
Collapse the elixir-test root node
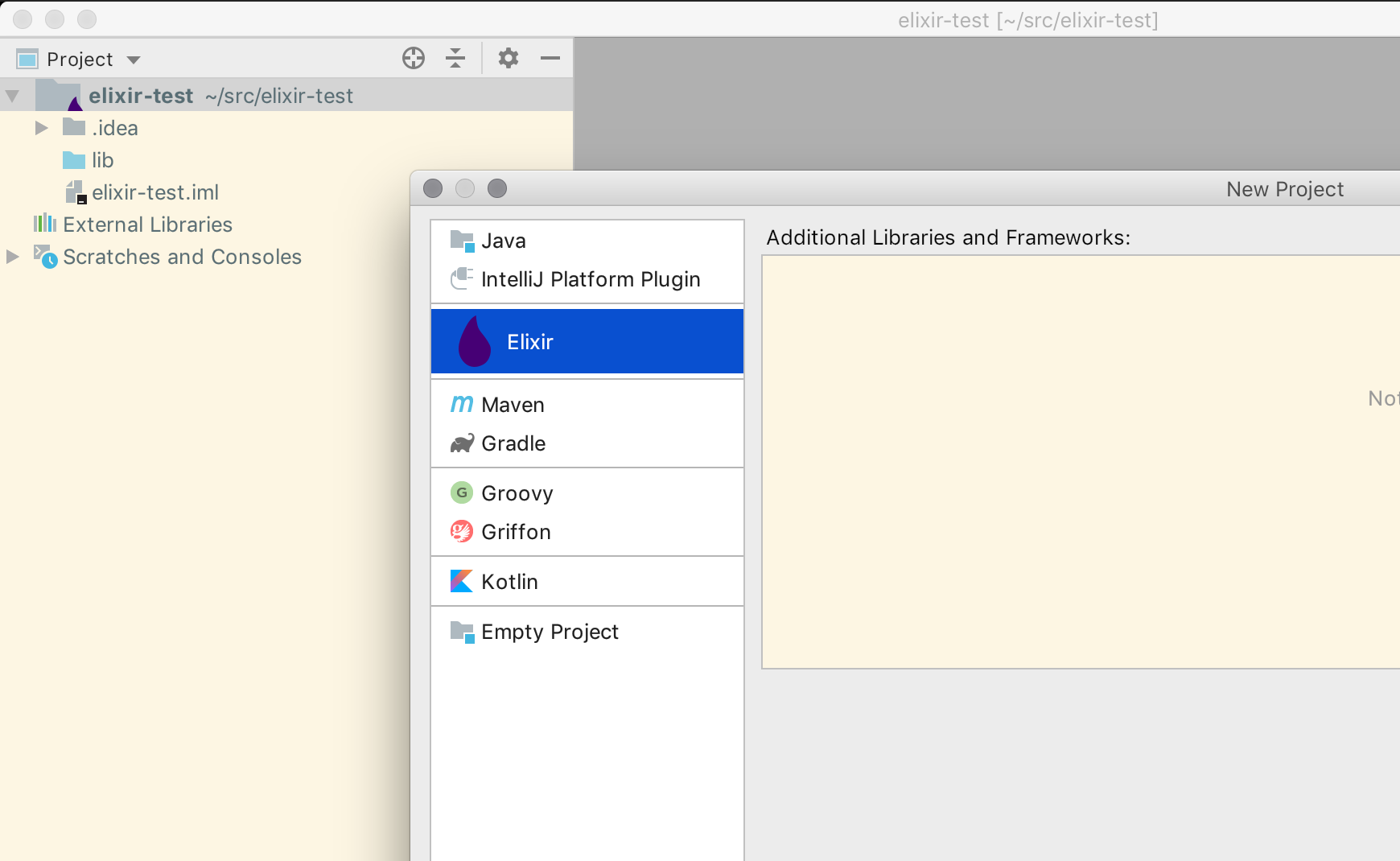pyautogui.click(x=13, y=94)
